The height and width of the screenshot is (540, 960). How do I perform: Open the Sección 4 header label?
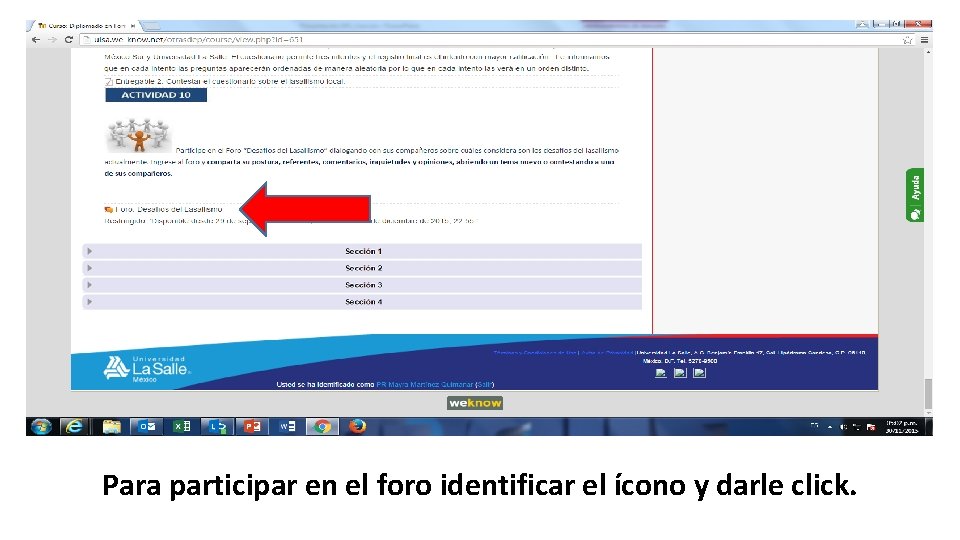point(363,302)
